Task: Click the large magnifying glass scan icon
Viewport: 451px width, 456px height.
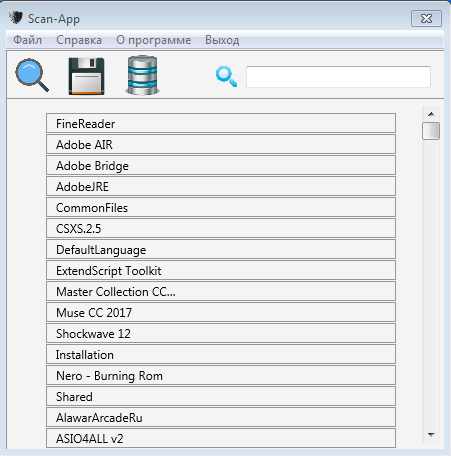Action: click(x=32, y=75)
